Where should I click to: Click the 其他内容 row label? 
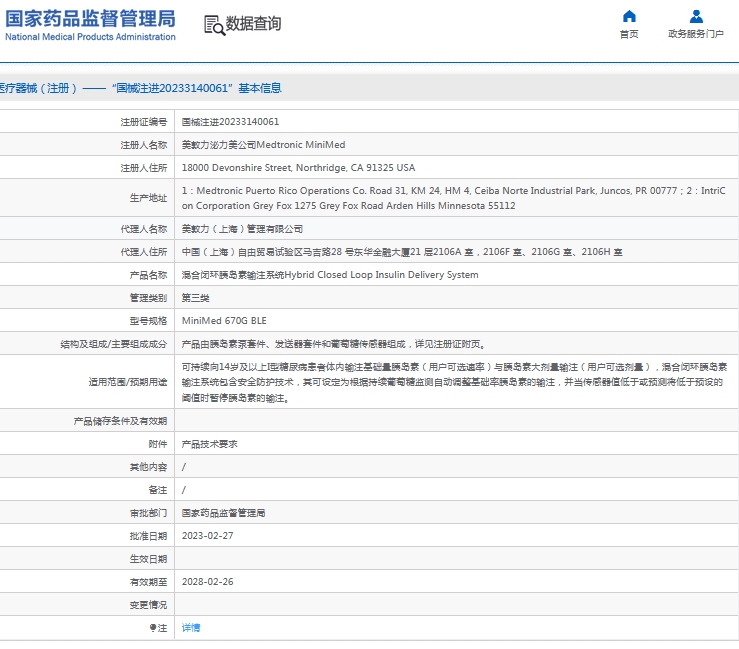click(148, 467)
